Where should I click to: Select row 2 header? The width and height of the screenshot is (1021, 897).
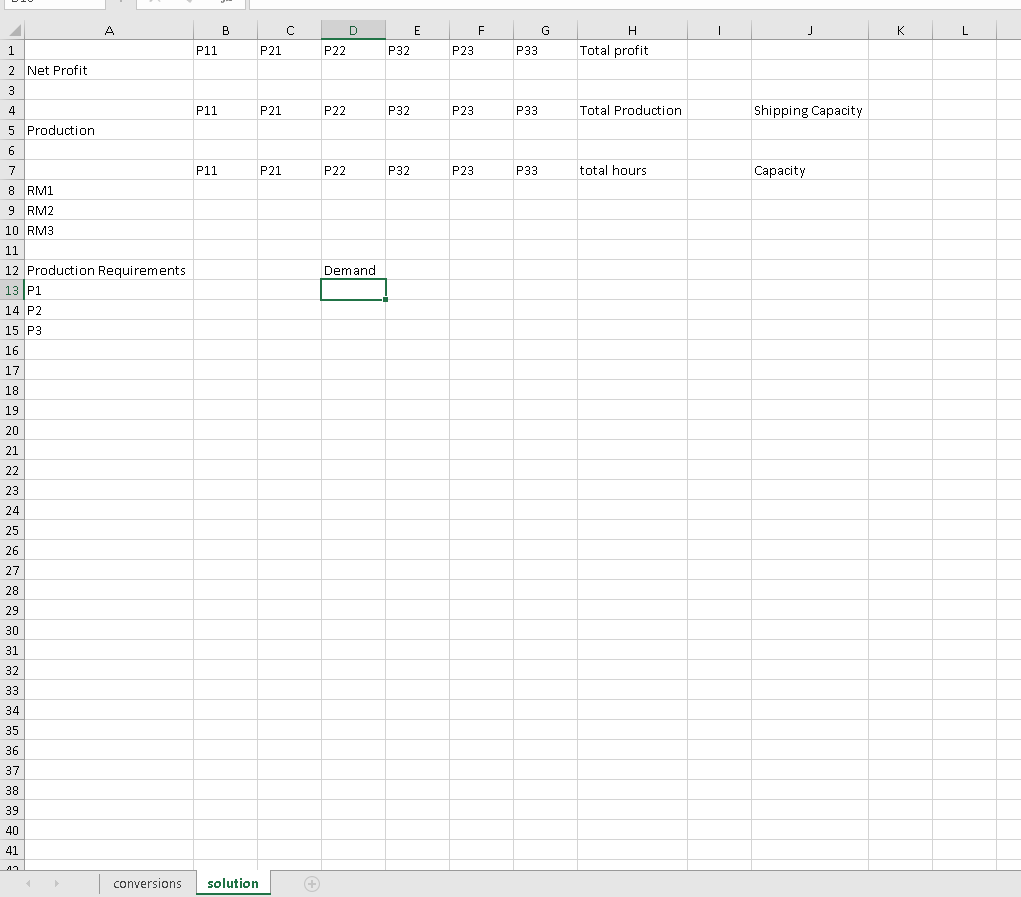12,70
